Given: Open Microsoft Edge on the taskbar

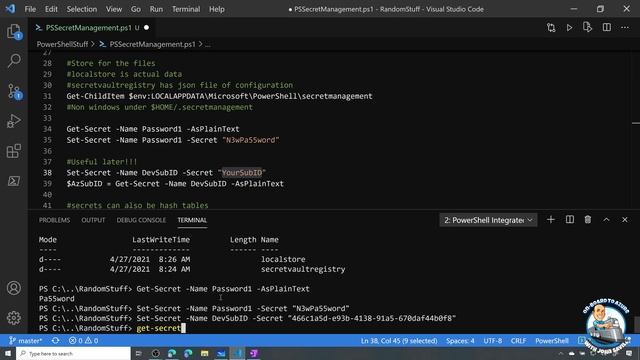Looking at the screenshot, I should coord(172,353).
